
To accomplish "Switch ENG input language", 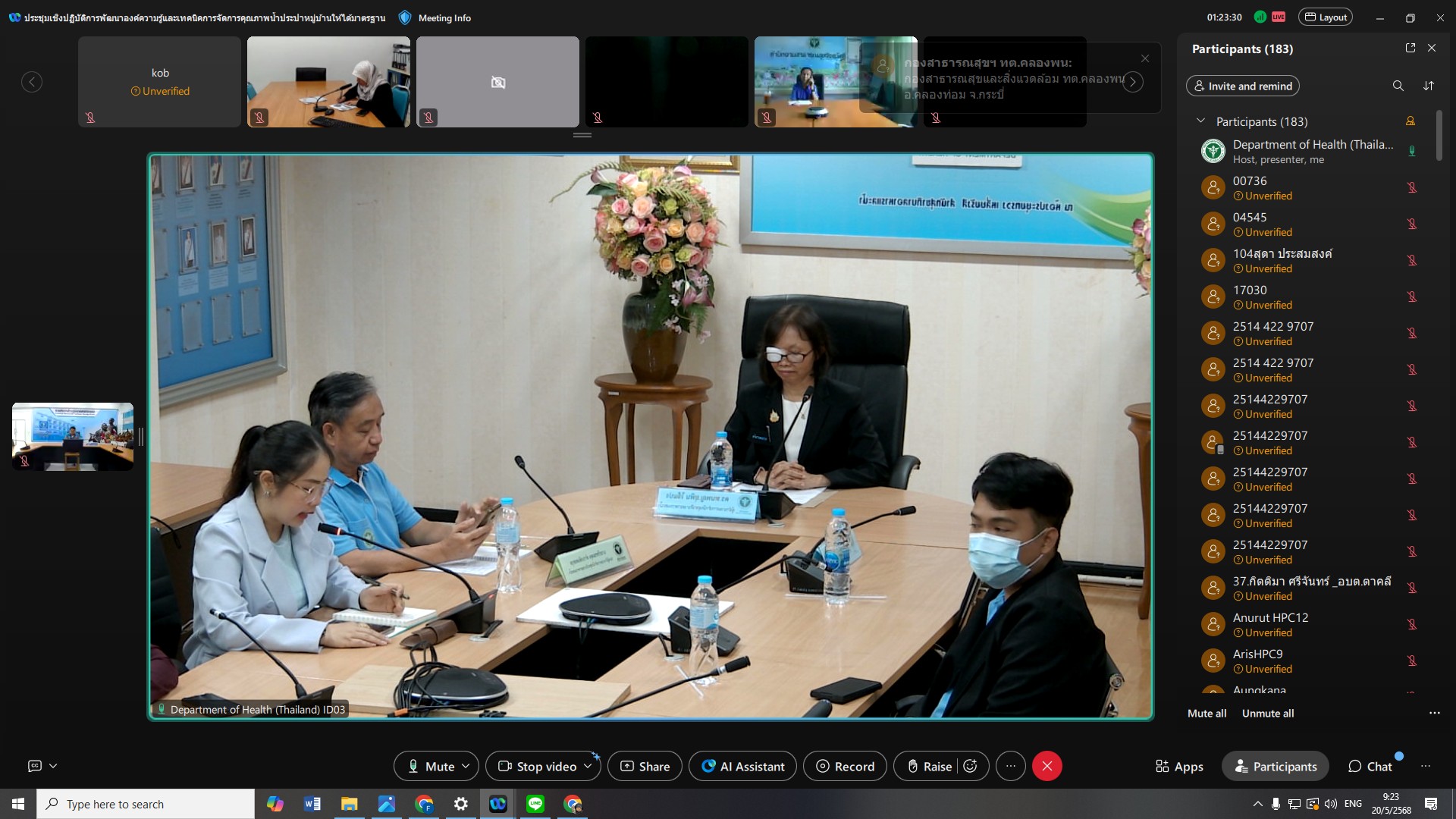I will click(x=1353, y=804).
